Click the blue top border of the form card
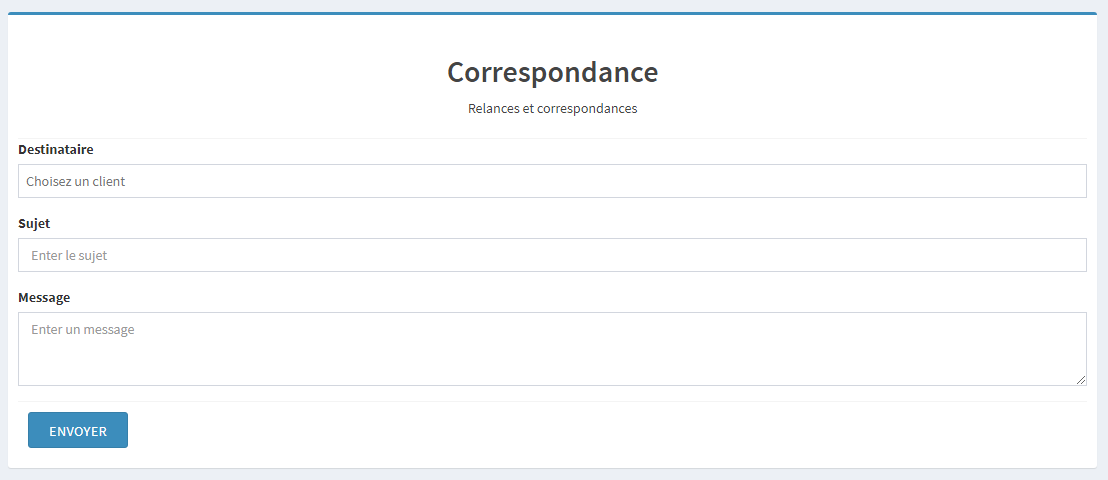1108x480 pixels. coord(552,14)
